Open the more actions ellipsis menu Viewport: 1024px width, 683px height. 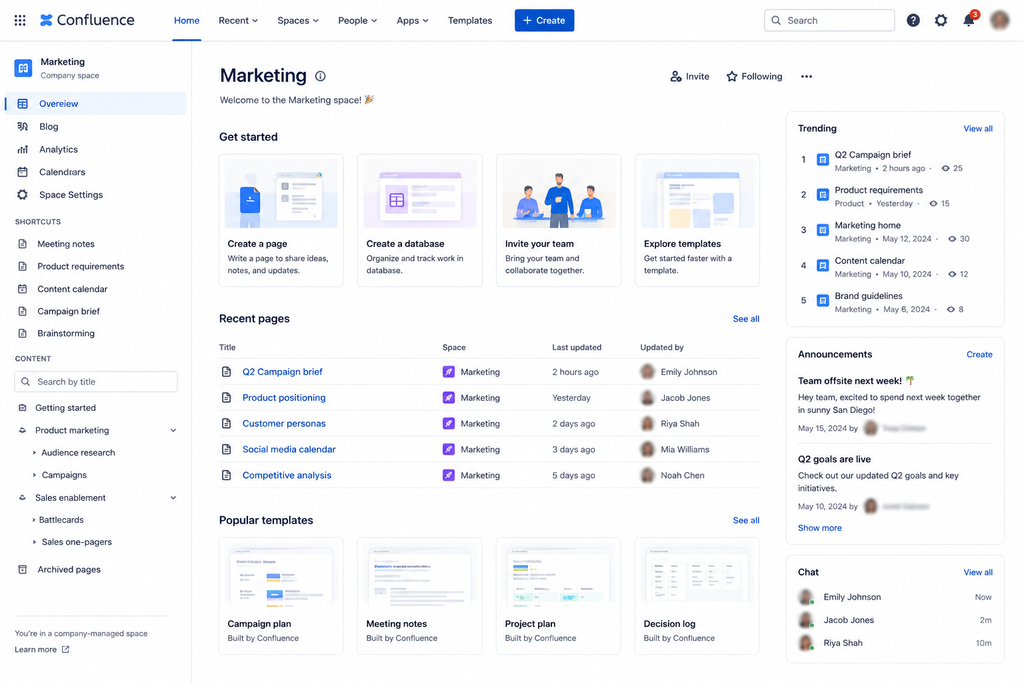(807, 76)
